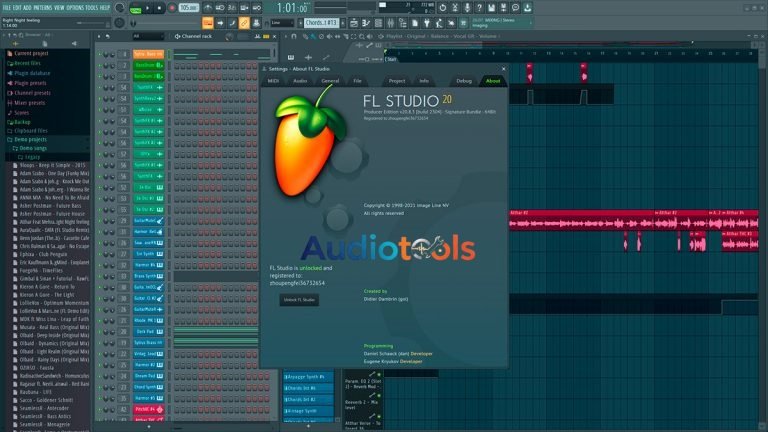The height and width of the screenshot is (432, 768).
Task: Click the playlist Start time marker
Action: coord(391,59)
